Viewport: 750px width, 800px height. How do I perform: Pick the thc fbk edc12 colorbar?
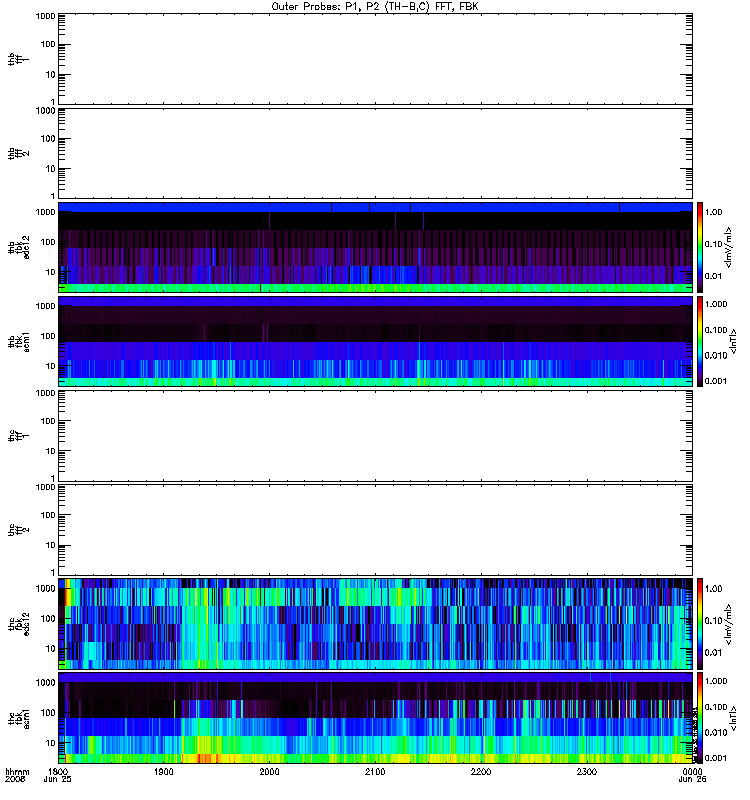[700, 623]
